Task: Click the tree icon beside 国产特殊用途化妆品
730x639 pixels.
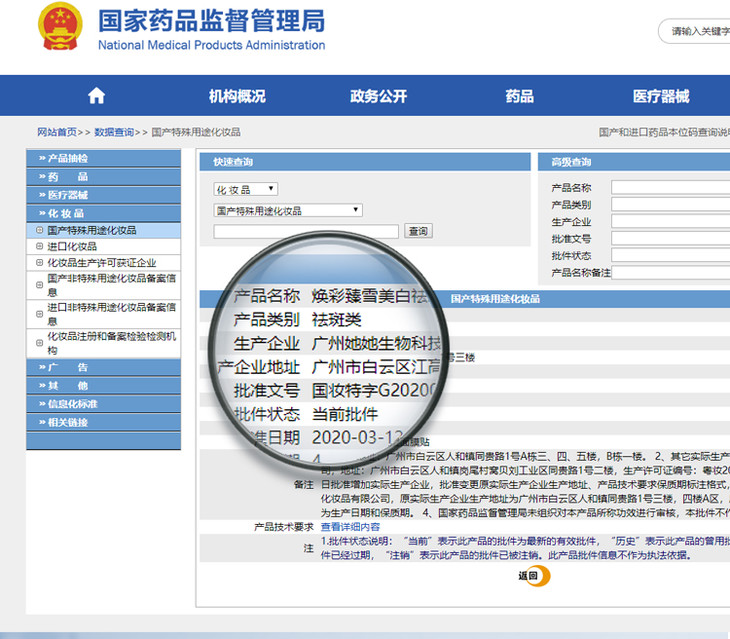Action: coord(39,230)
